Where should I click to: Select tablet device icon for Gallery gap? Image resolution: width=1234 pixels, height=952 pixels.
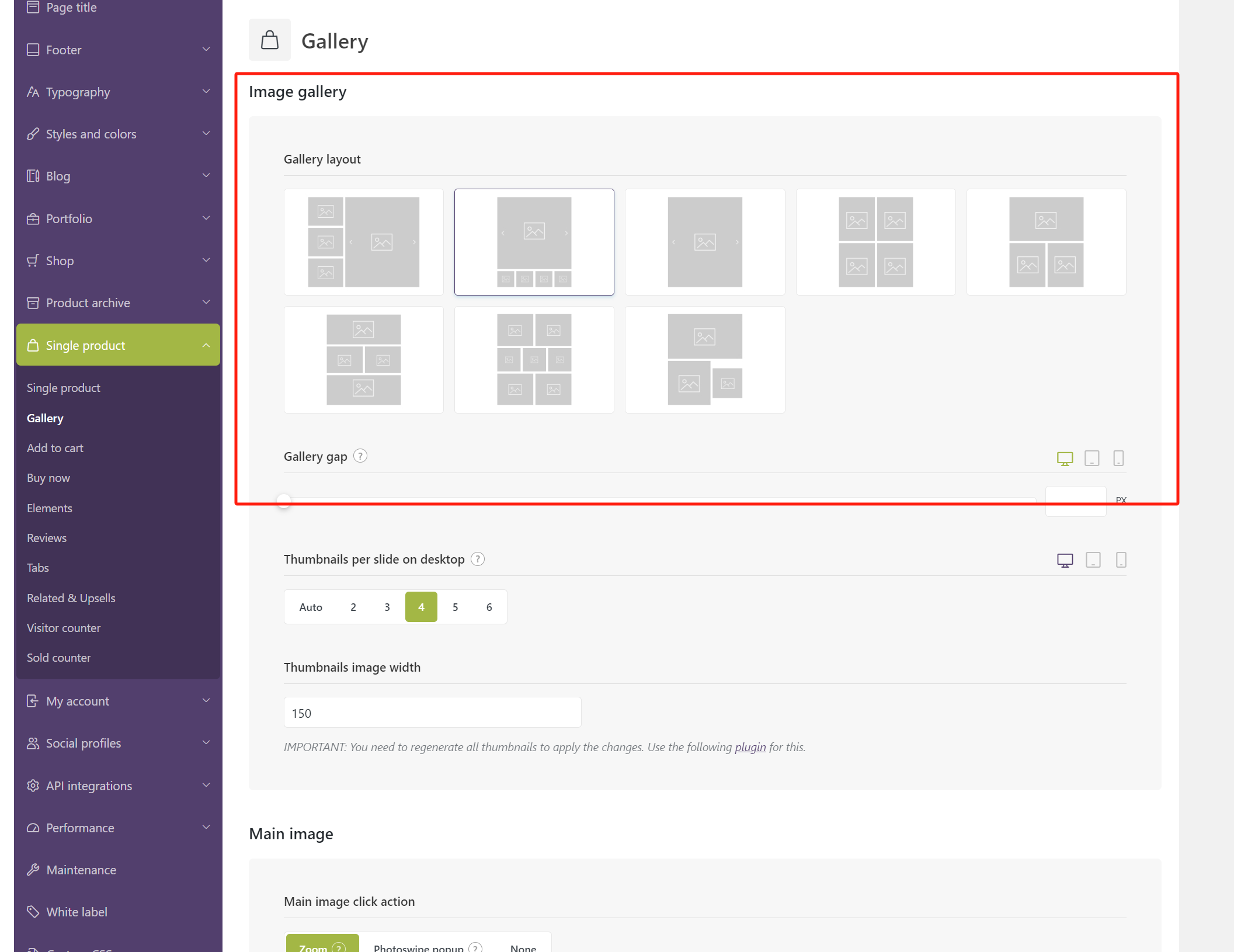click(x=1092, y=458)
